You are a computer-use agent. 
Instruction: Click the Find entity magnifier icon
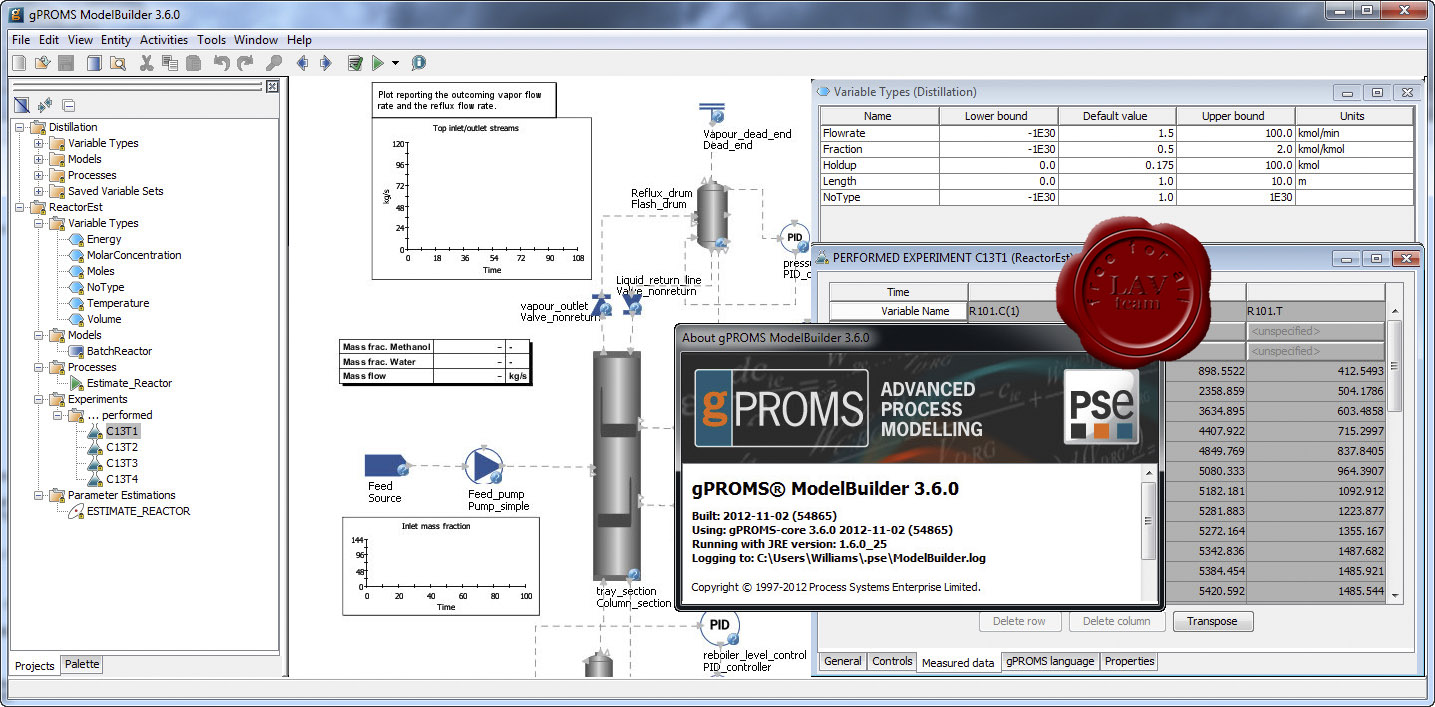(x=117, y=63)
